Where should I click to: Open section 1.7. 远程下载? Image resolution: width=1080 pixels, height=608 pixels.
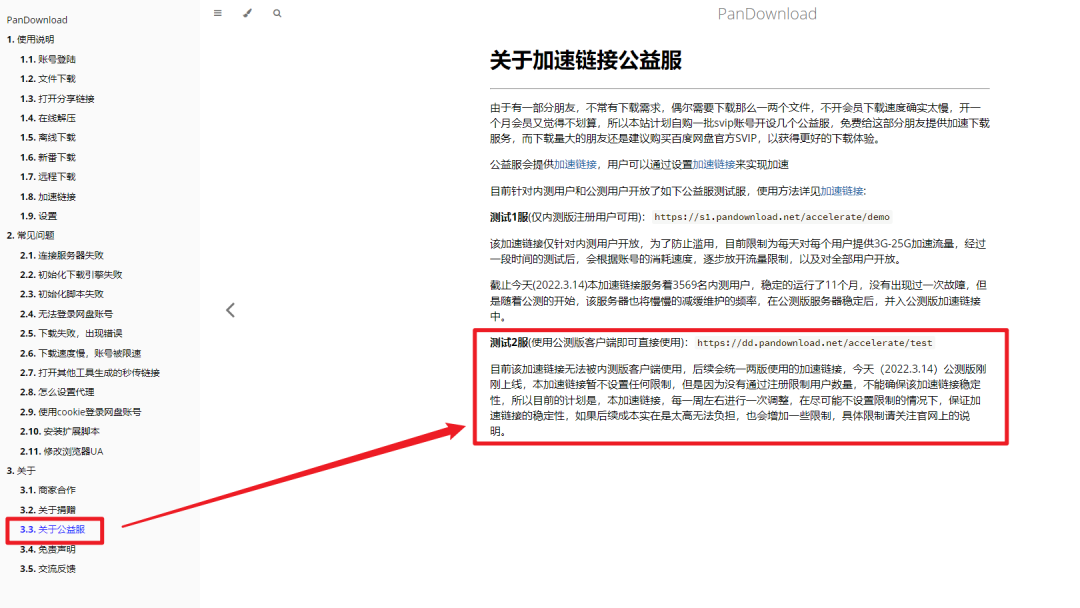point(48,176)
